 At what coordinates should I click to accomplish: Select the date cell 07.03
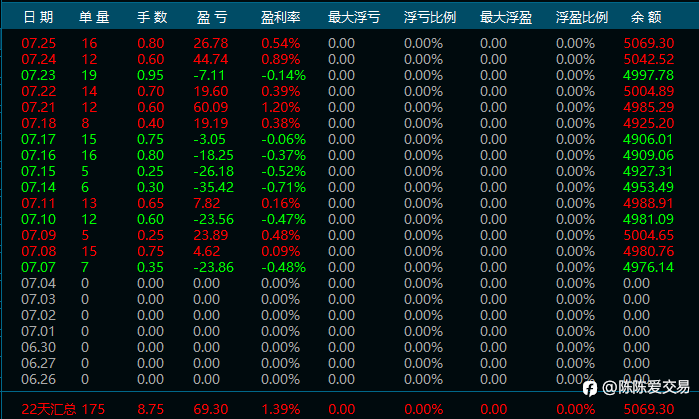point(39,300)
